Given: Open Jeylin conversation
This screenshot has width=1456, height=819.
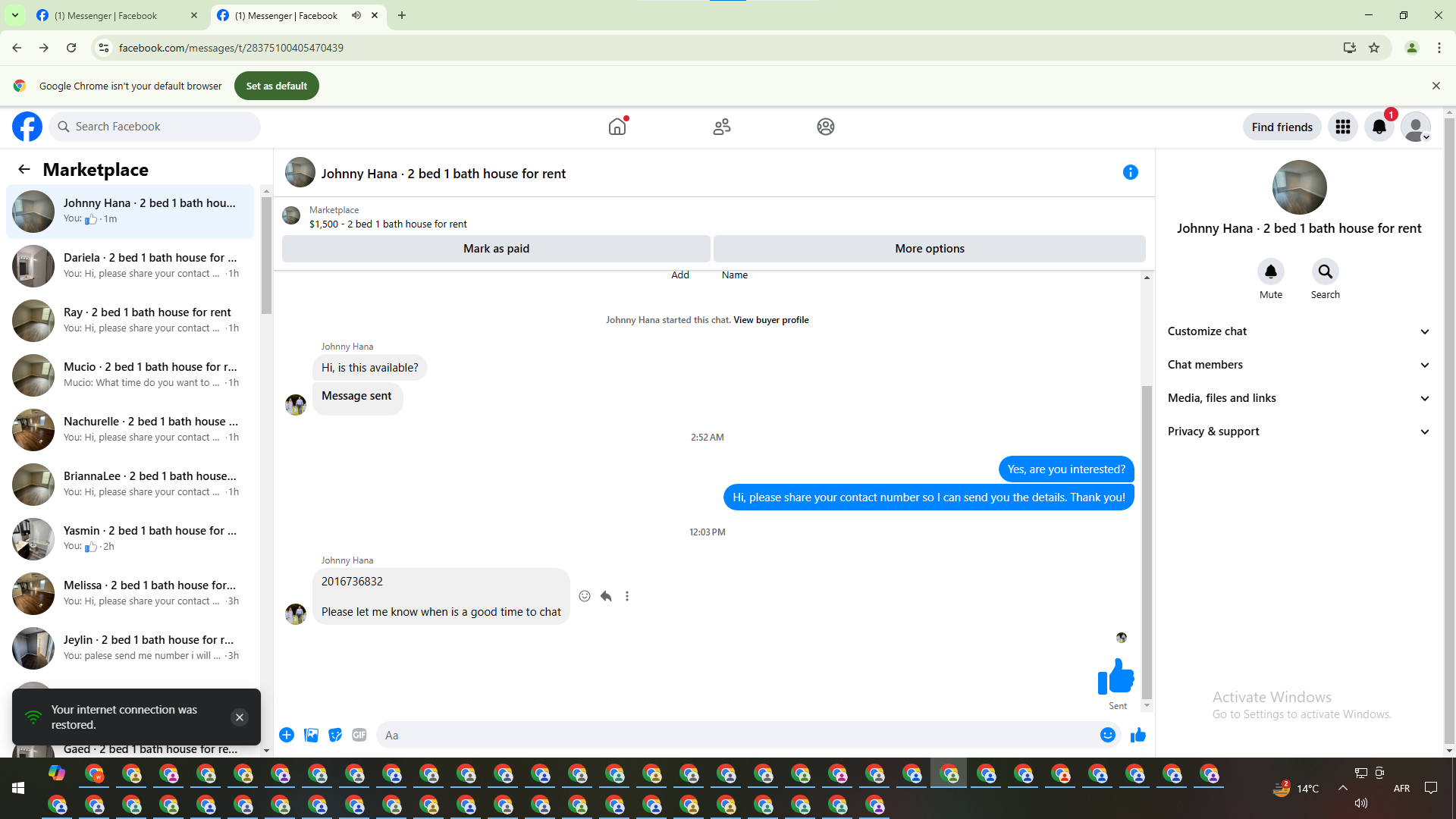Looking at the screenshot, I should pos(130,648).
